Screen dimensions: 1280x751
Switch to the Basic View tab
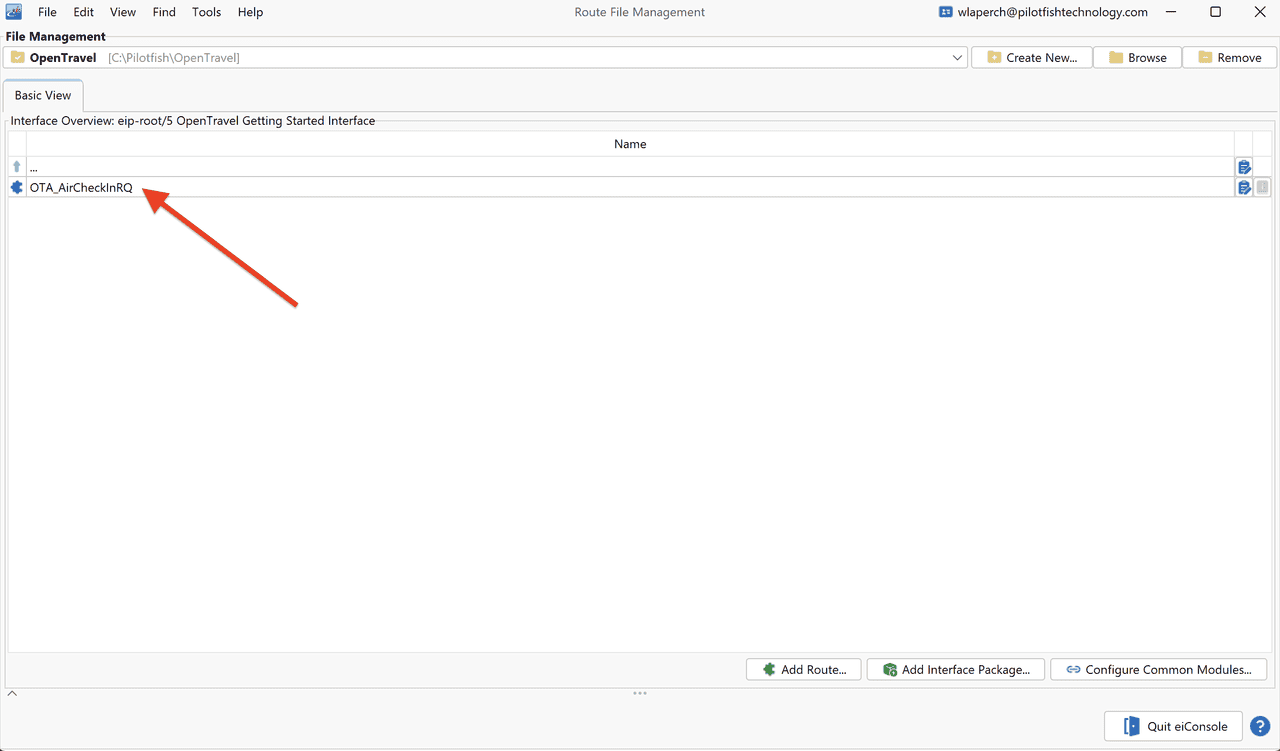coord(43,95)
